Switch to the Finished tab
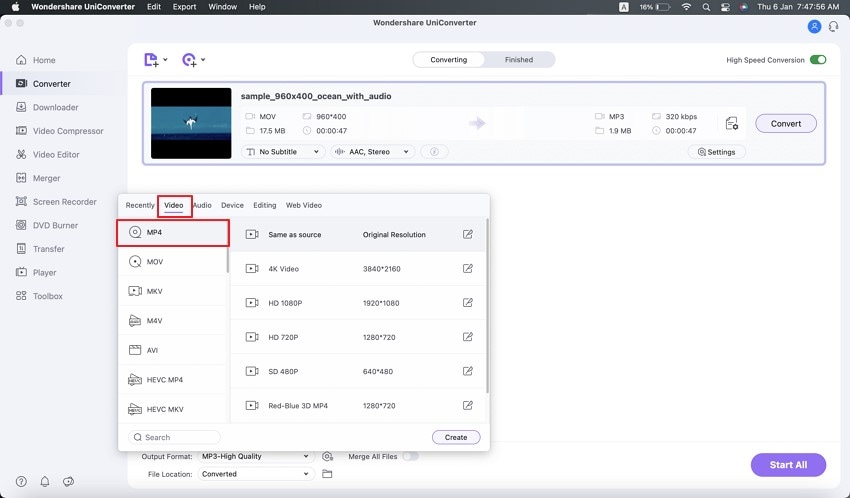This screenshot has width=850, height=498. [x=519, y=60]
